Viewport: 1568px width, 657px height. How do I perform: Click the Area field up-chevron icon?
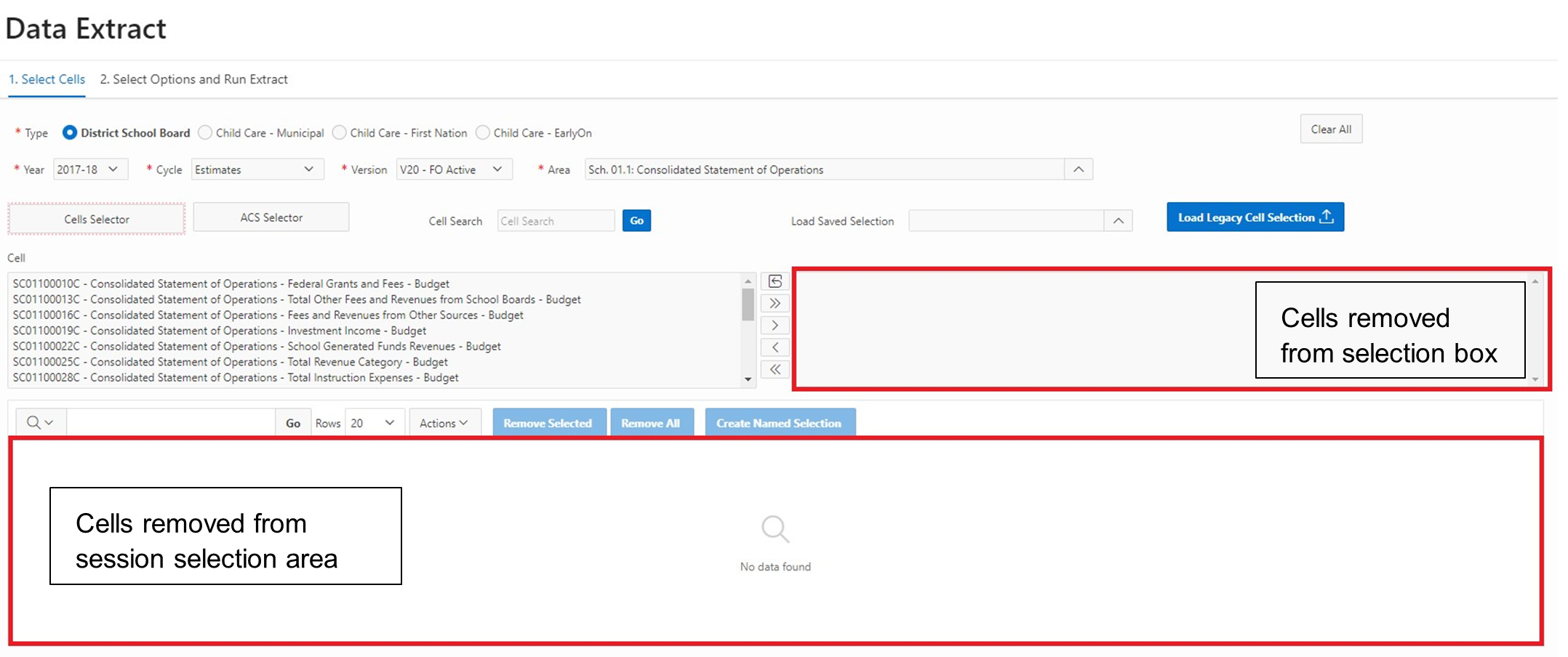[x=1079, y=170]
